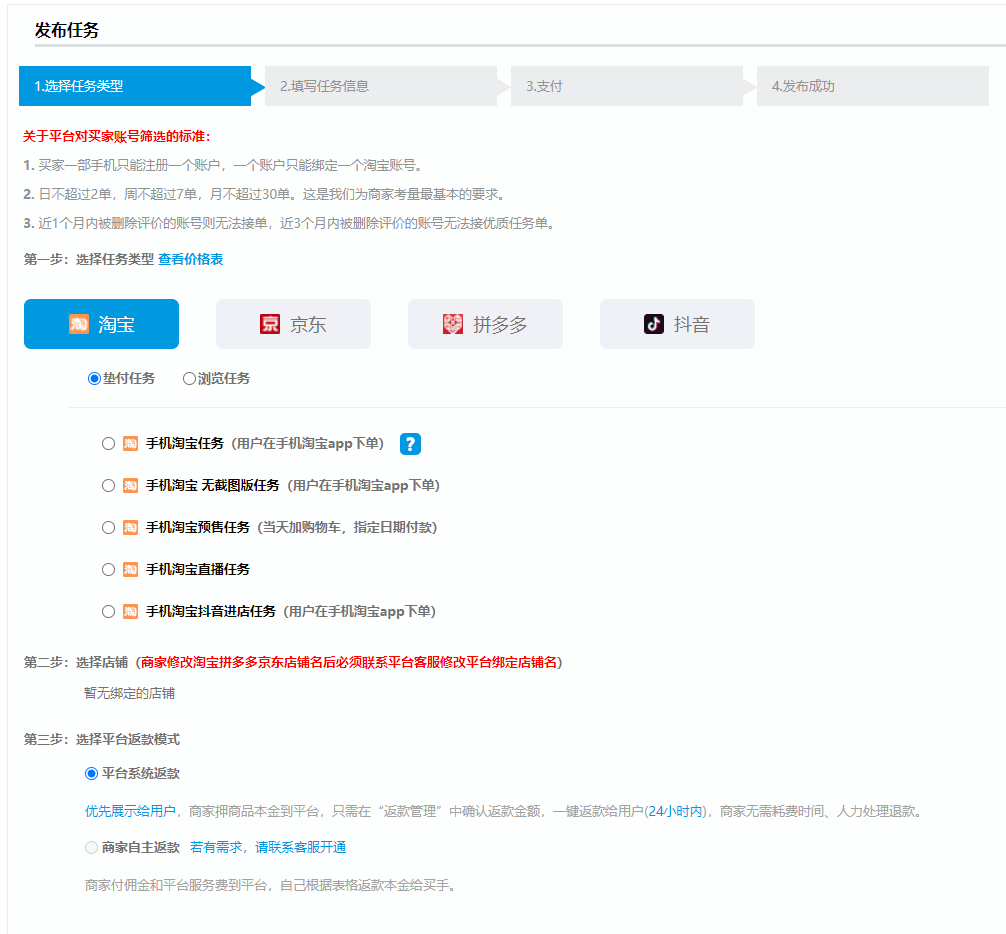Click the 第二步：选择店铺 label
Screen dimensions: 1006x934
76,662
